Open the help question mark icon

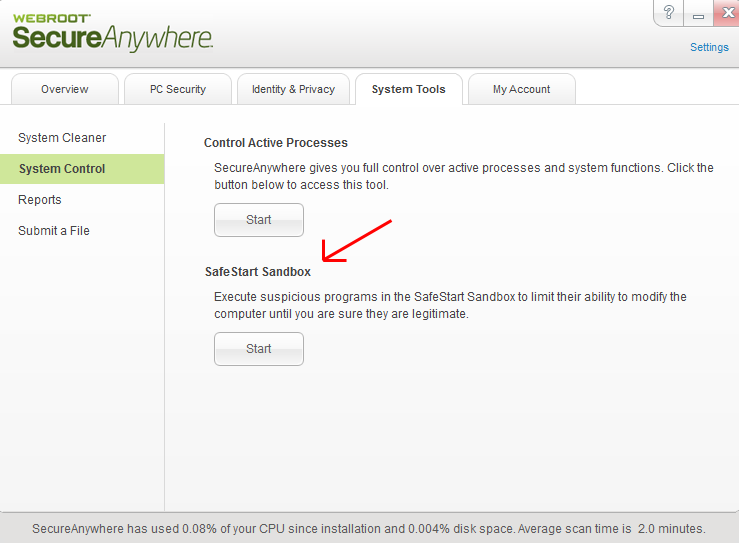tap(668, 13)
